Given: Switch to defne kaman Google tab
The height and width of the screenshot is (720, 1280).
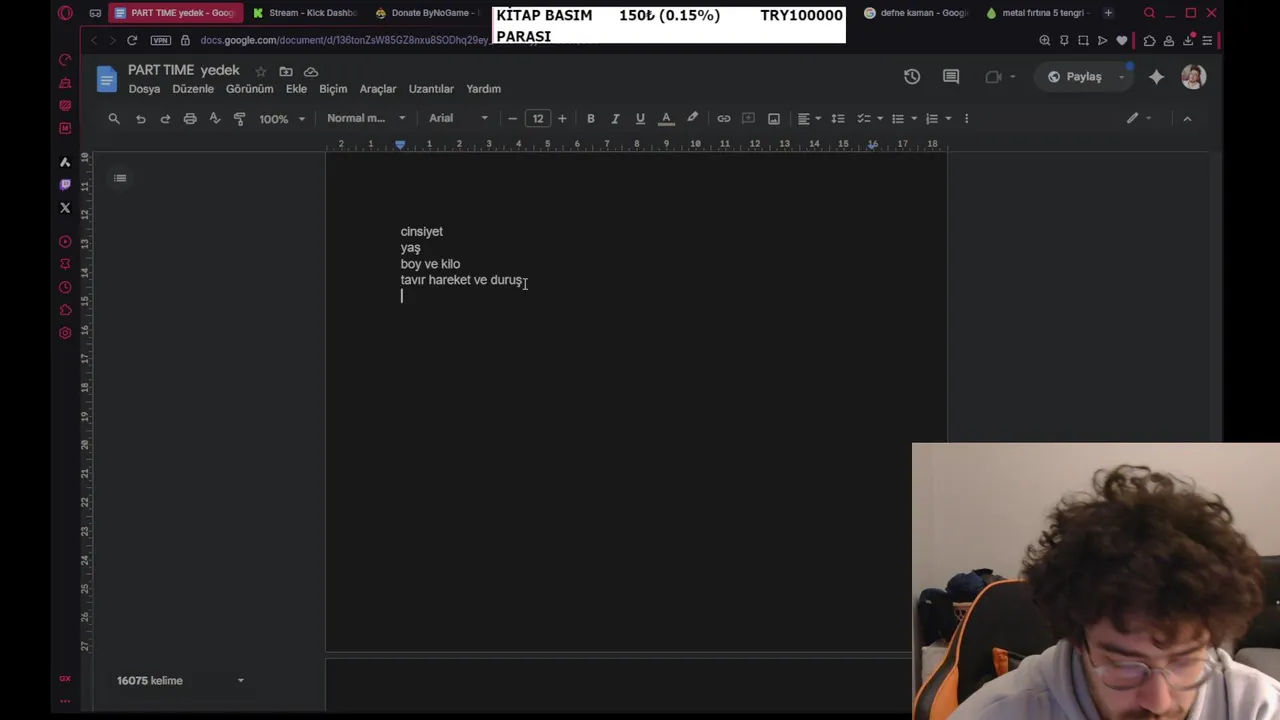Looking at the screenshot, I should click(916, 13).
